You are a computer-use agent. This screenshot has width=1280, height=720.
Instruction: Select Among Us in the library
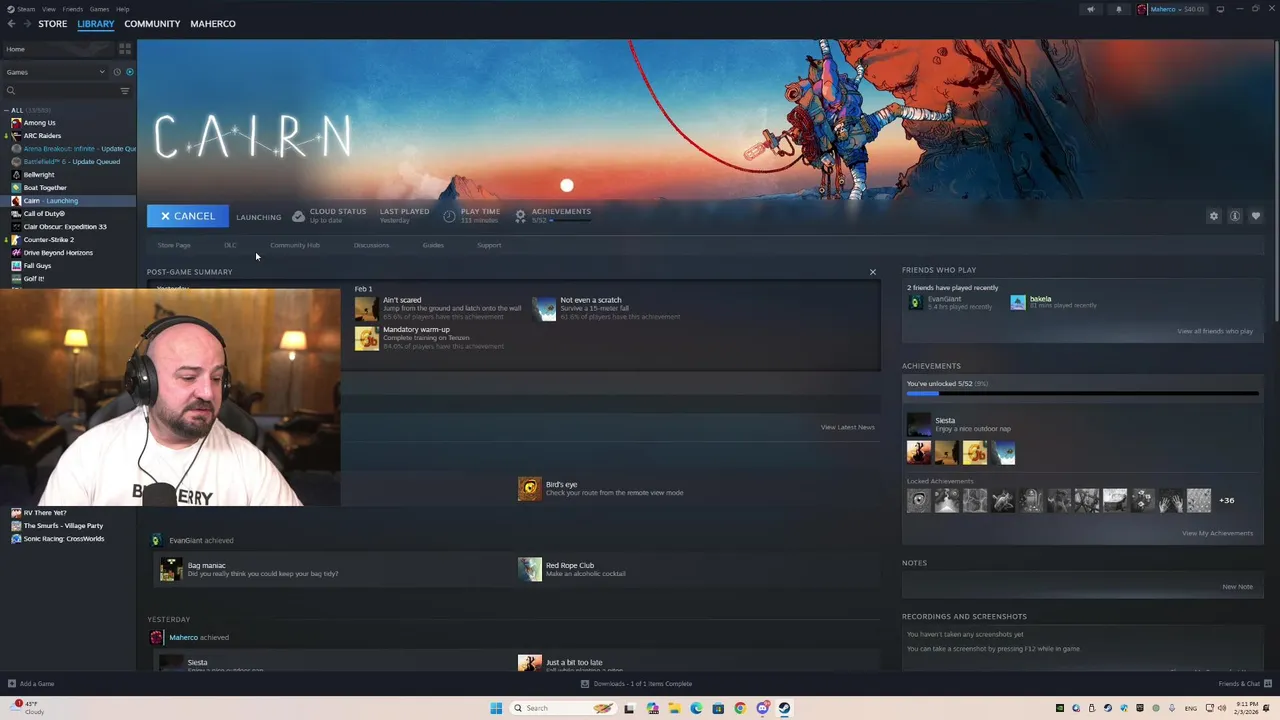pos(40,123)
